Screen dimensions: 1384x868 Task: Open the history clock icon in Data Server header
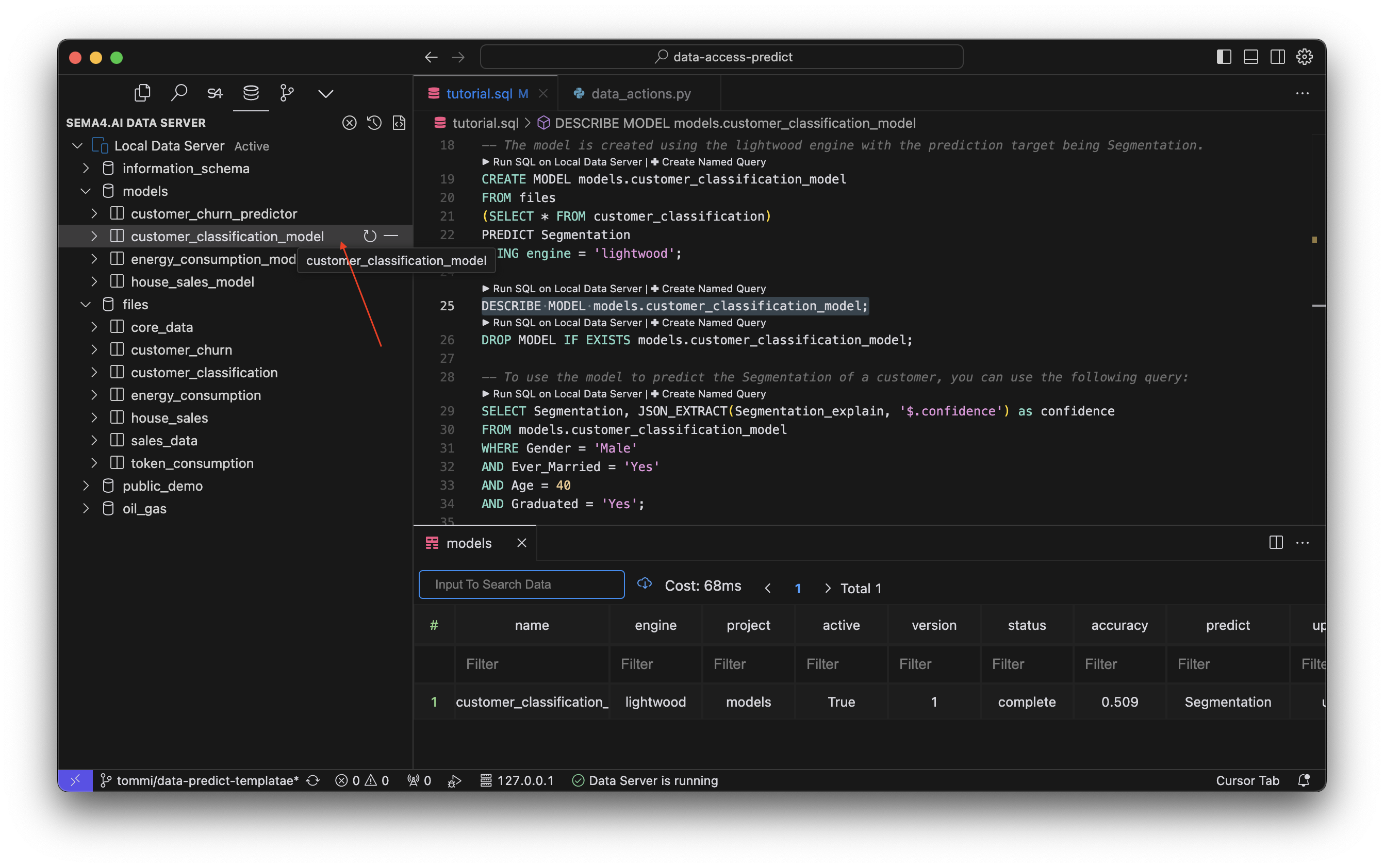[374, 123]
